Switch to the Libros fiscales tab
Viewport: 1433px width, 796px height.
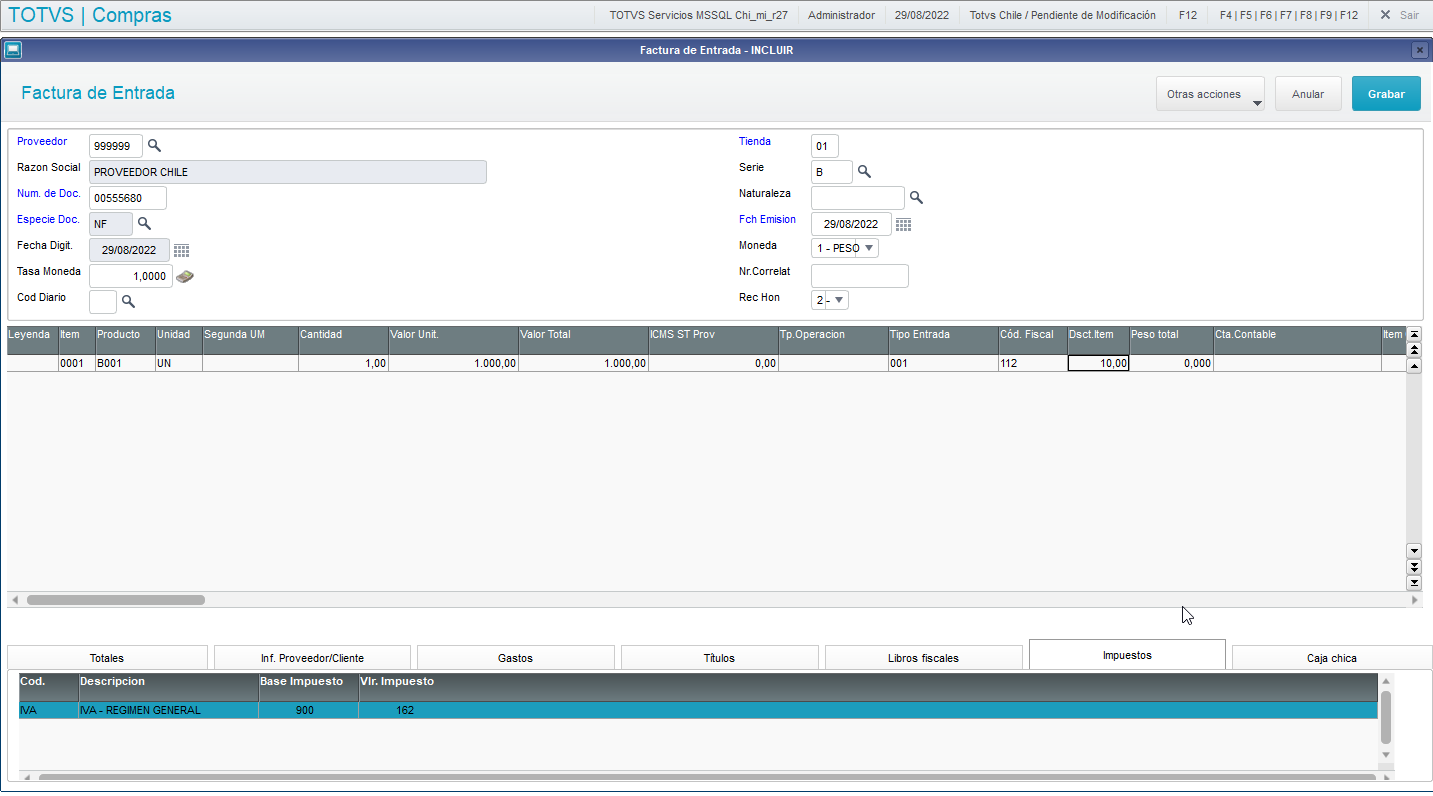[923, 657]
